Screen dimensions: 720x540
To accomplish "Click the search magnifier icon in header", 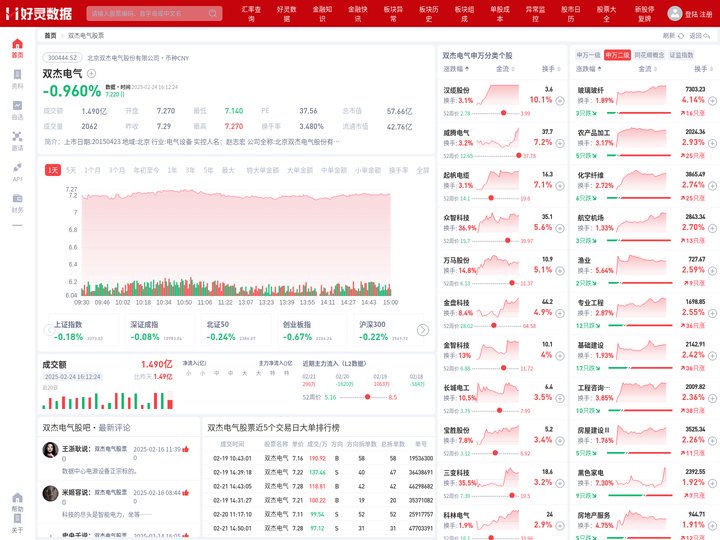I will 213,13.
